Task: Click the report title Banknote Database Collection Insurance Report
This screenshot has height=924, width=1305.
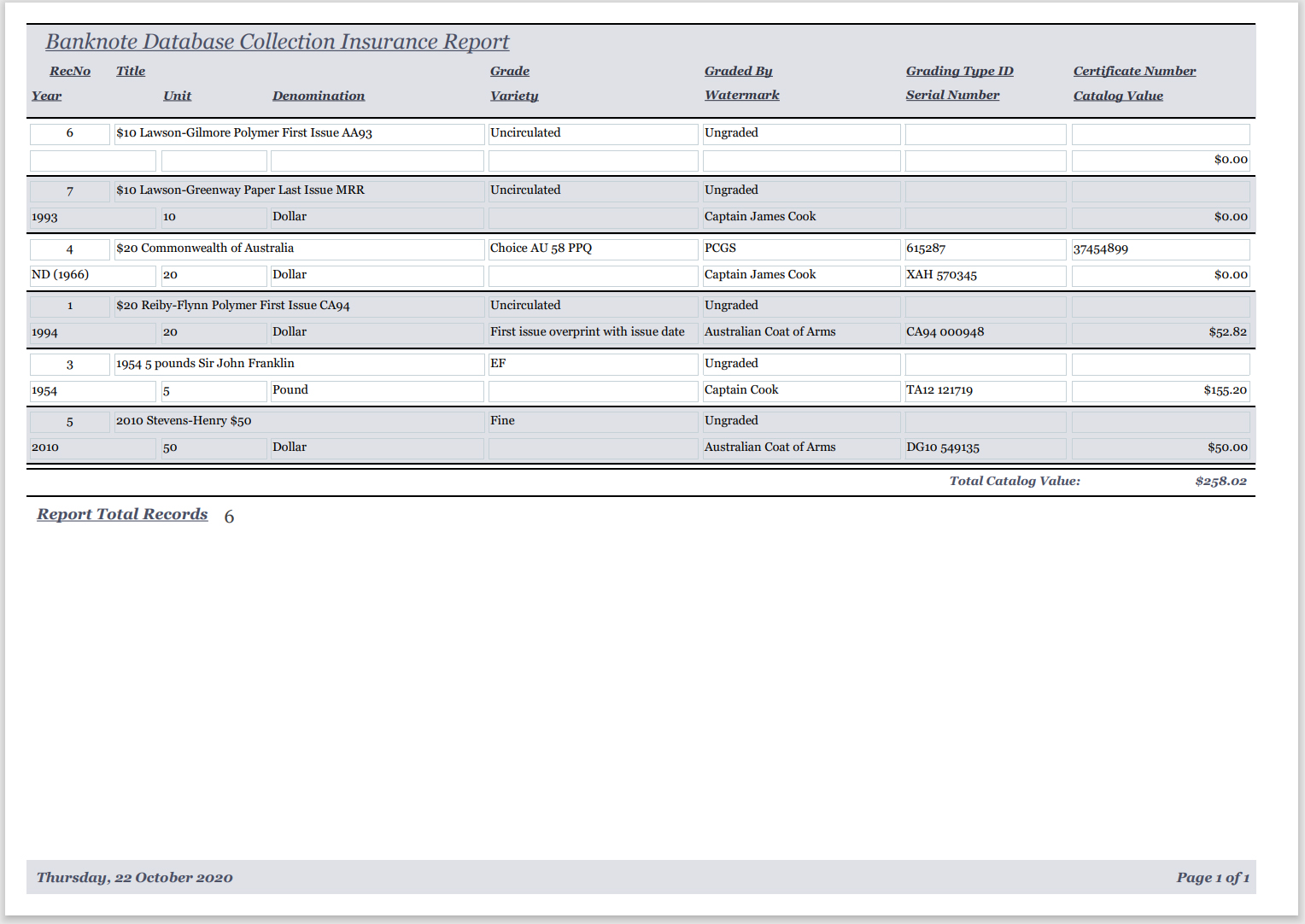Action: pos(277,42)
